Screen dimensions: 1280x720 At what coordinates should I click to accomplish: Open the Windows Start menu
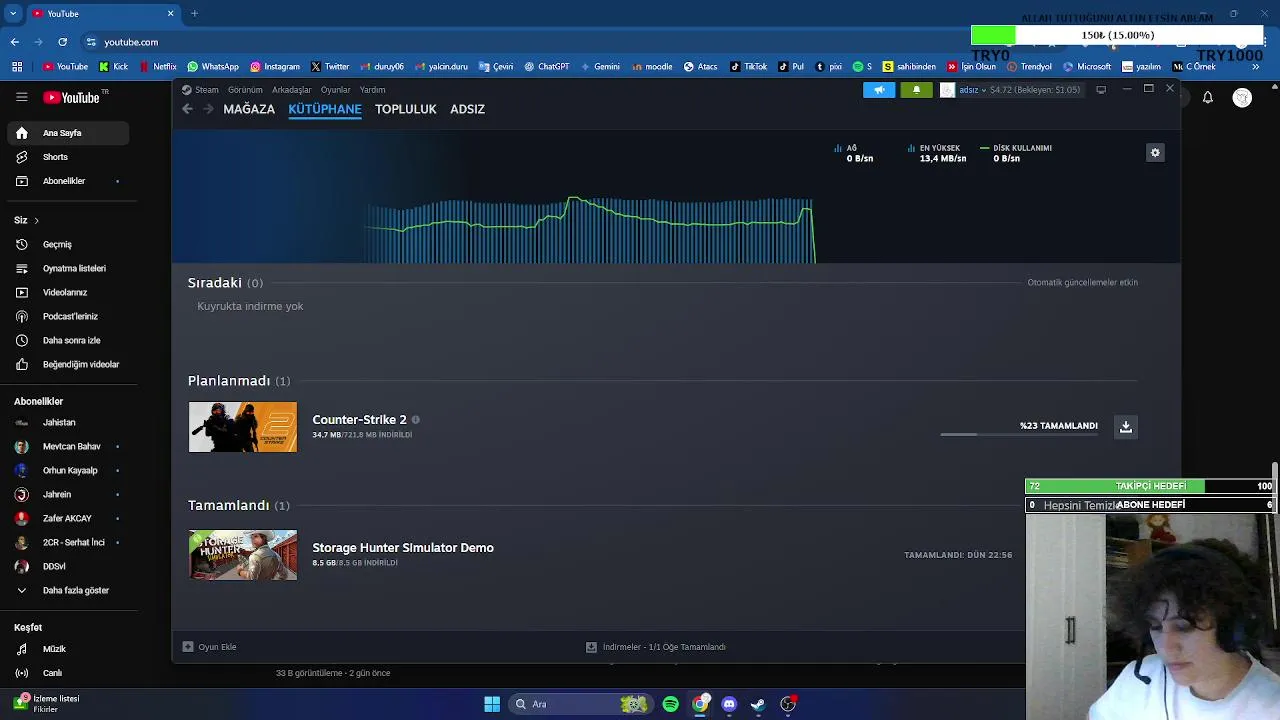(x=492, y=704)
